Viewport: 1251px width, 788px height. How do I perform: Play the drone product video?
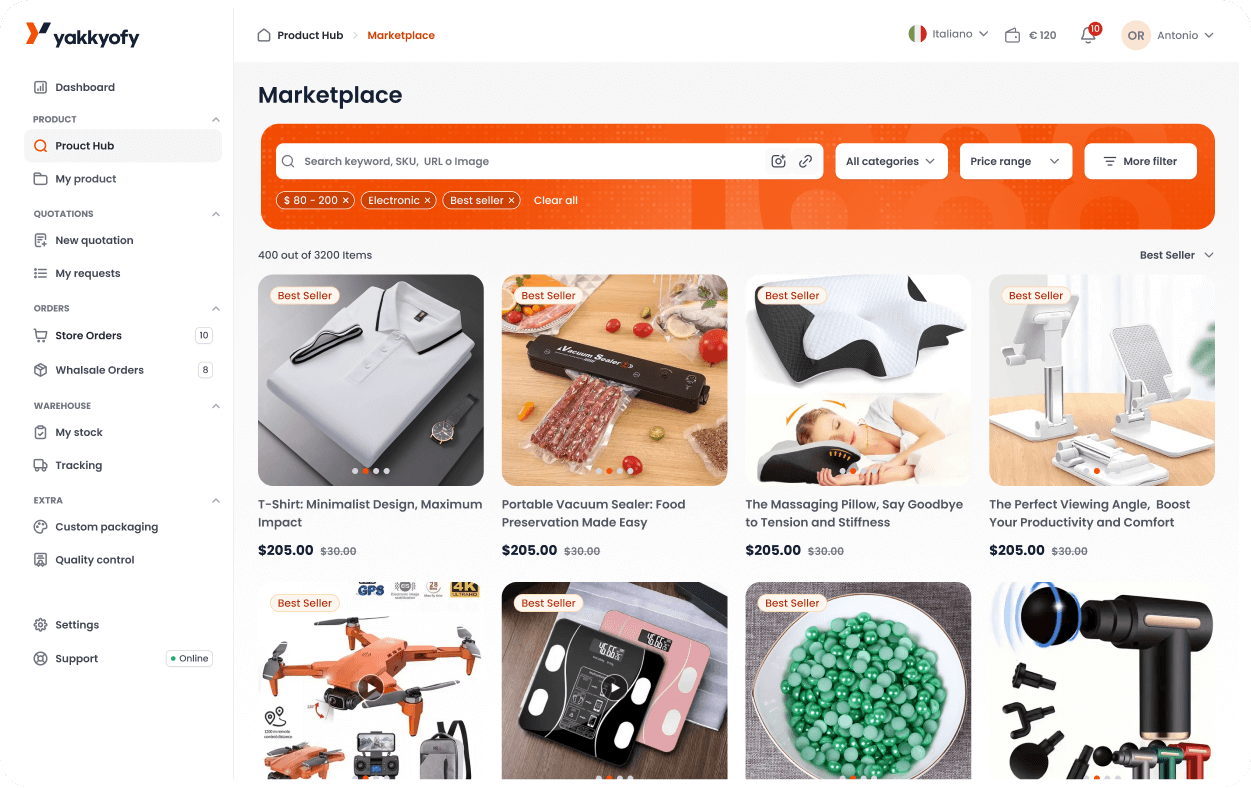click(x=371, y=687)
